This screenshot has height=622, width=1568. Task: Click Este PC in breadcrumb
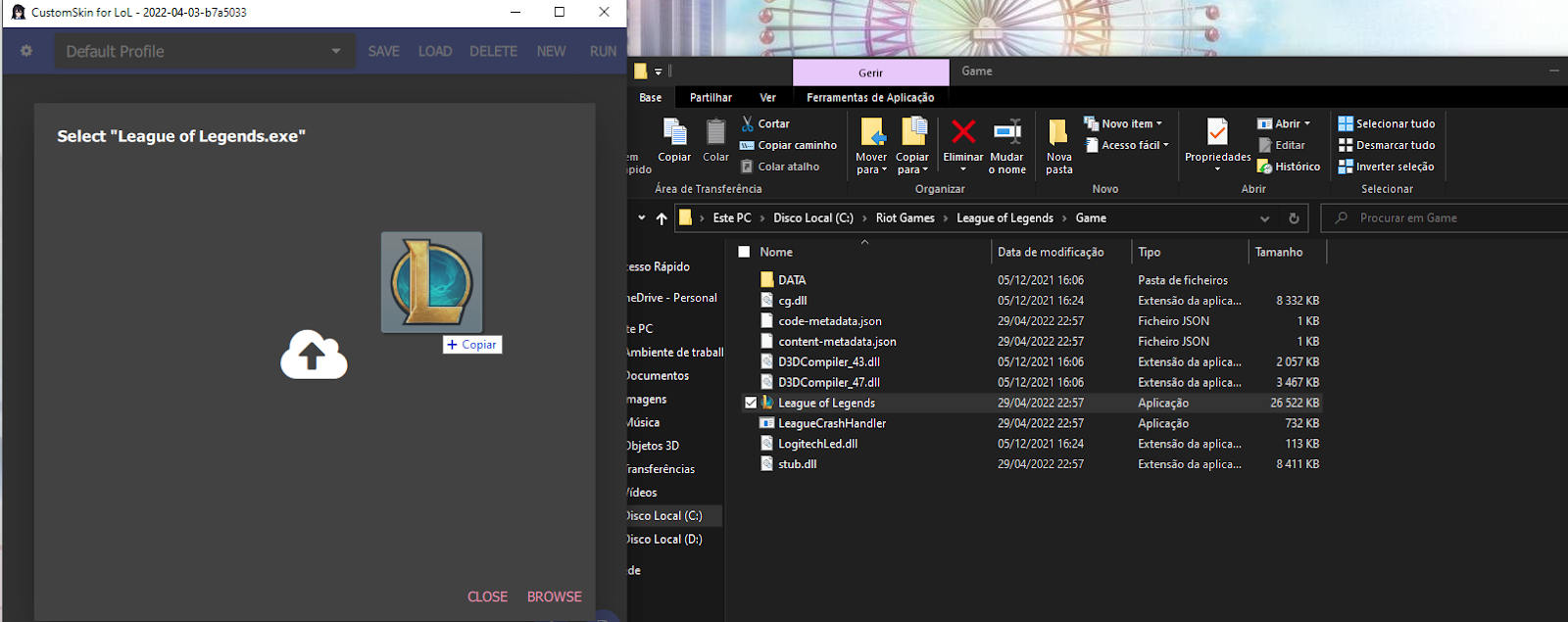coord(732,218)
